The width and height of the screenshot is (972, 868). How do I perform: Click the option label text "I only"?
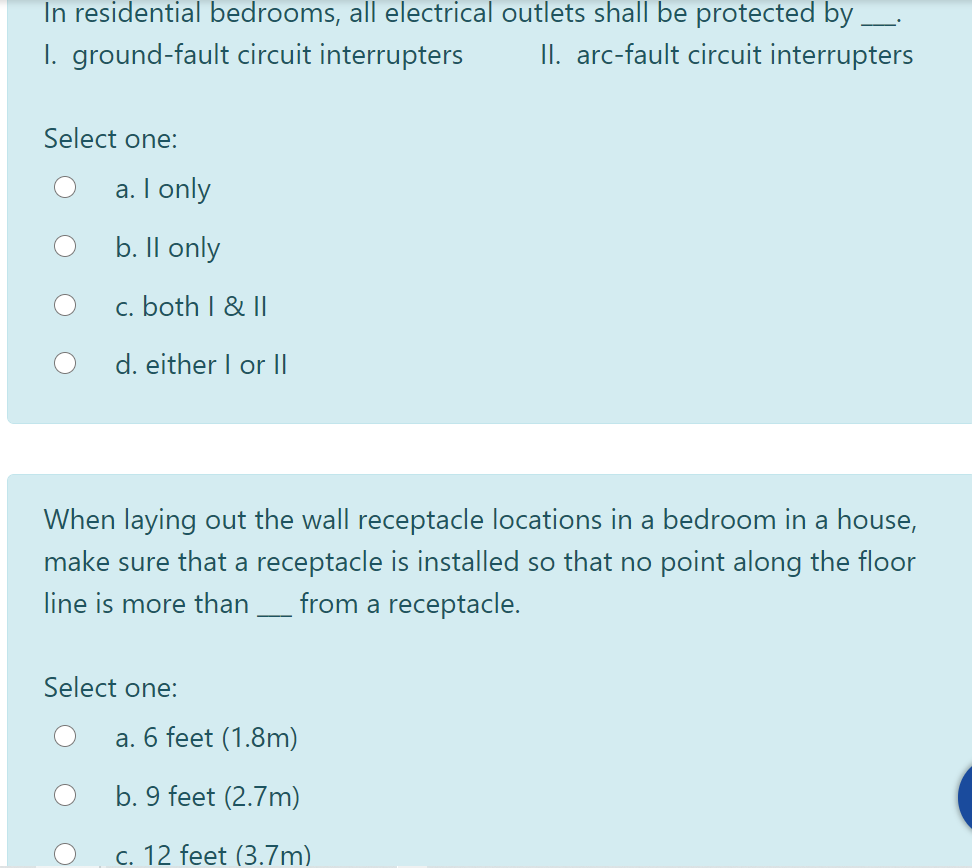click(162, 188)
